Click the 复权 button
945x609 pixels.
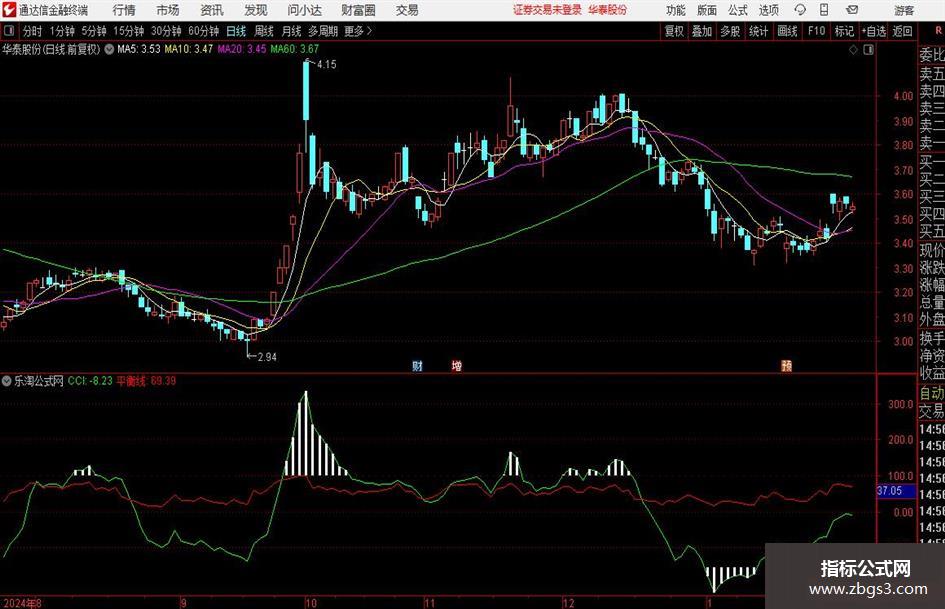click(x=674, y=31)
